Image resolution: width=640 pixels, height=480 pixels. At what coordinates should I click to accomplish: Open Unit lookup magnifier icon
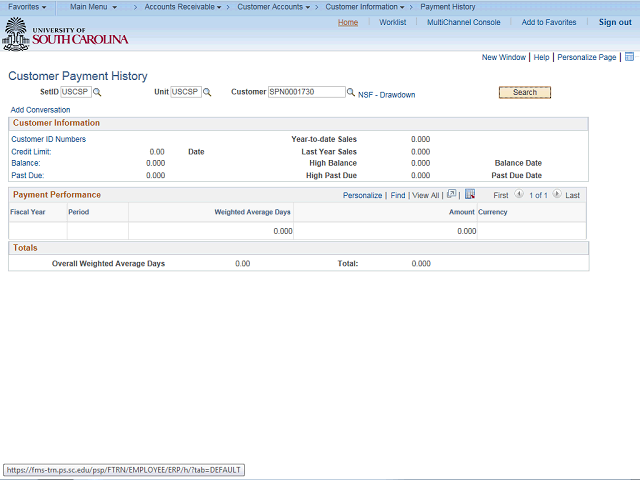(x=207, y=92)
